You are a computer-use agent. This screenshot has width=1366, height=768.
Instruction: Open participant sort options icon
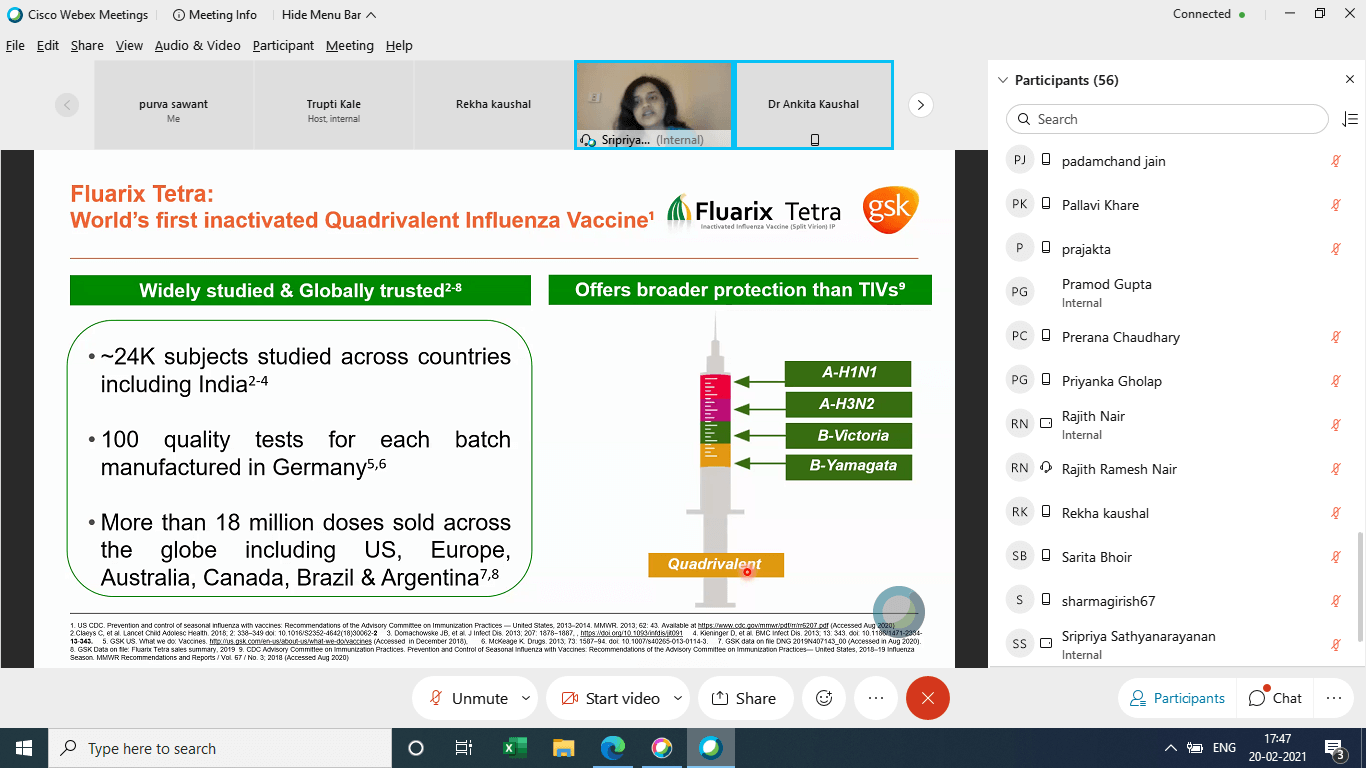point(1350,119)
